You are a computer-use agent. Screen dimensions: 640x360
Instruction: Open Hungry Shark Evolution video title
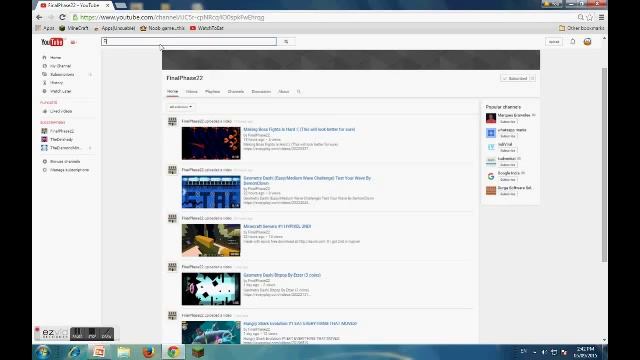(x=300, y=324)
